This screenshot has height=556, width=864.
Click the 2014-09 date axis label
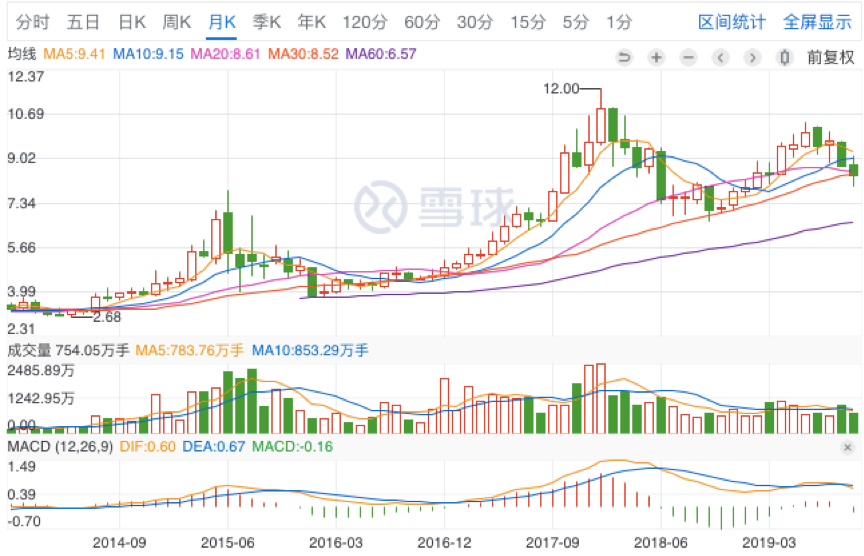tap(119, 543)
